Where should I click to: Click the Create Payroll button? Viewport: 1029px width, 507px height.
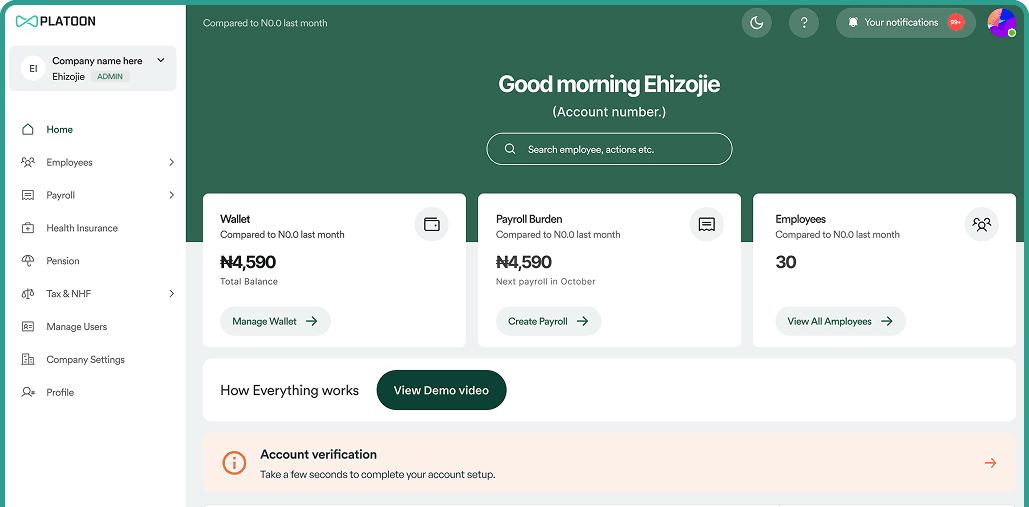(x=548, y=321)
